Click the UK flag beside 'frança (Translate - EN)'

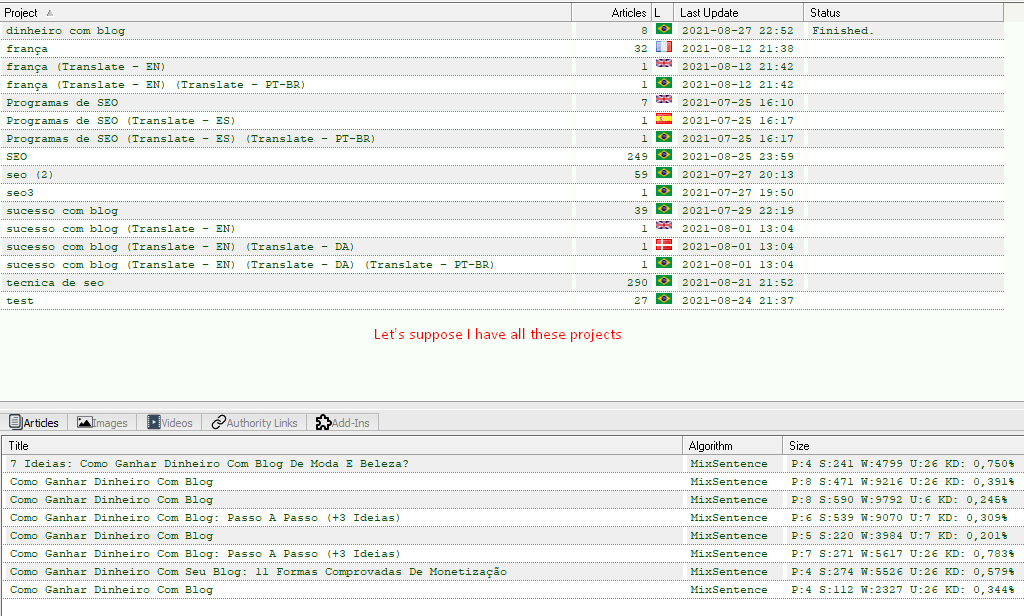[x=664, y=65]
